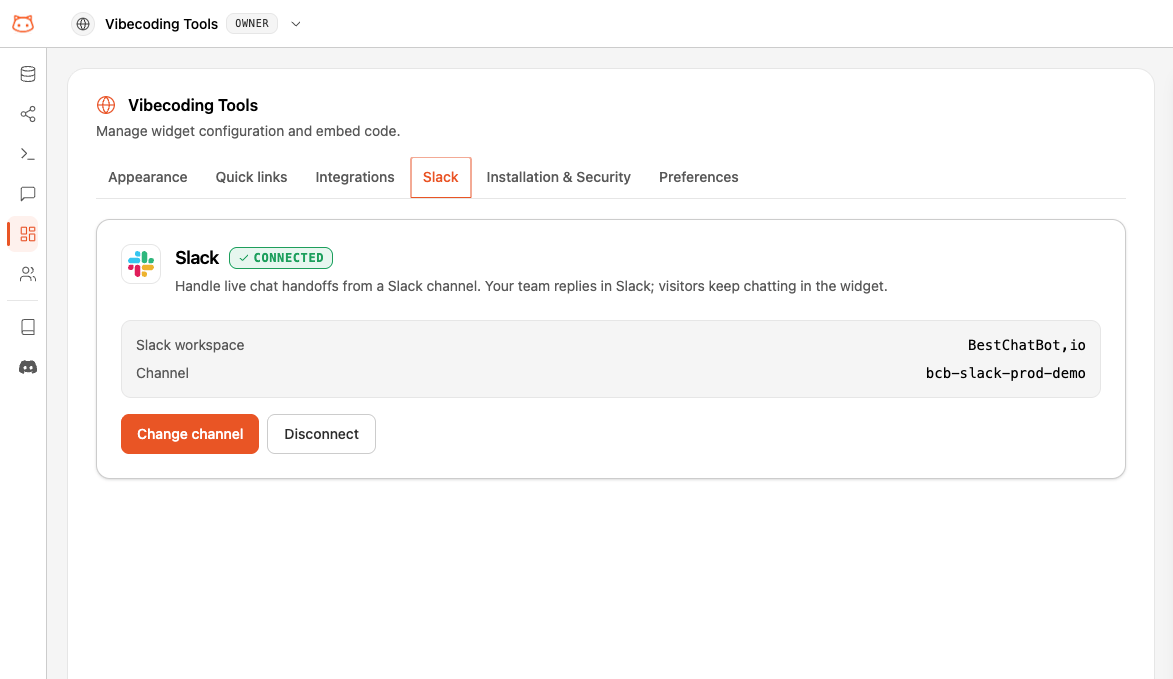The image size is (1173, 679).
Task: Open the team members sidebar icon
Action: [28, 274]
